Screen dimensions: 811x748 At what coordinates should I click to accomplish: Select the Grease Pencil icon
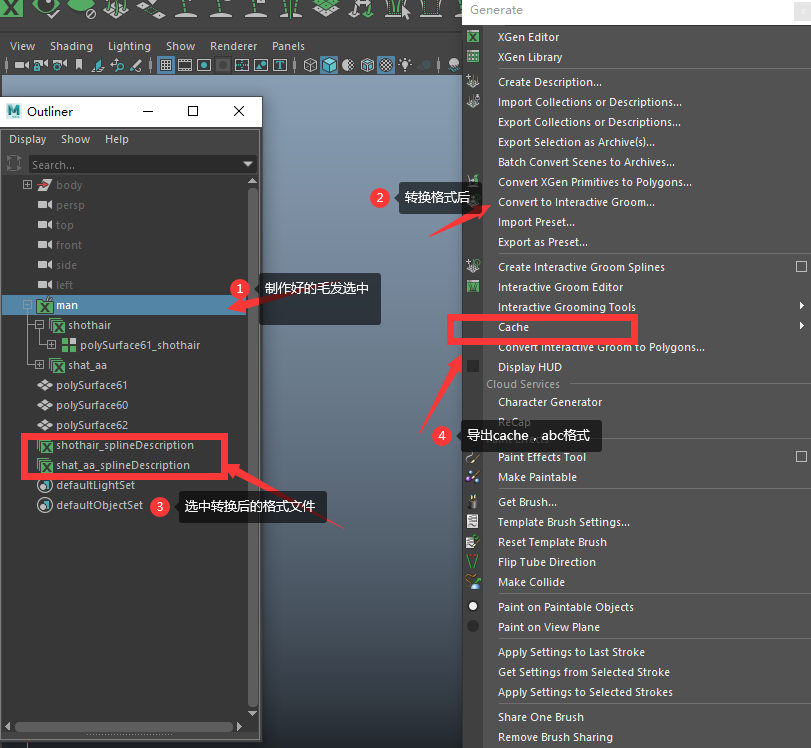[136, 65]
